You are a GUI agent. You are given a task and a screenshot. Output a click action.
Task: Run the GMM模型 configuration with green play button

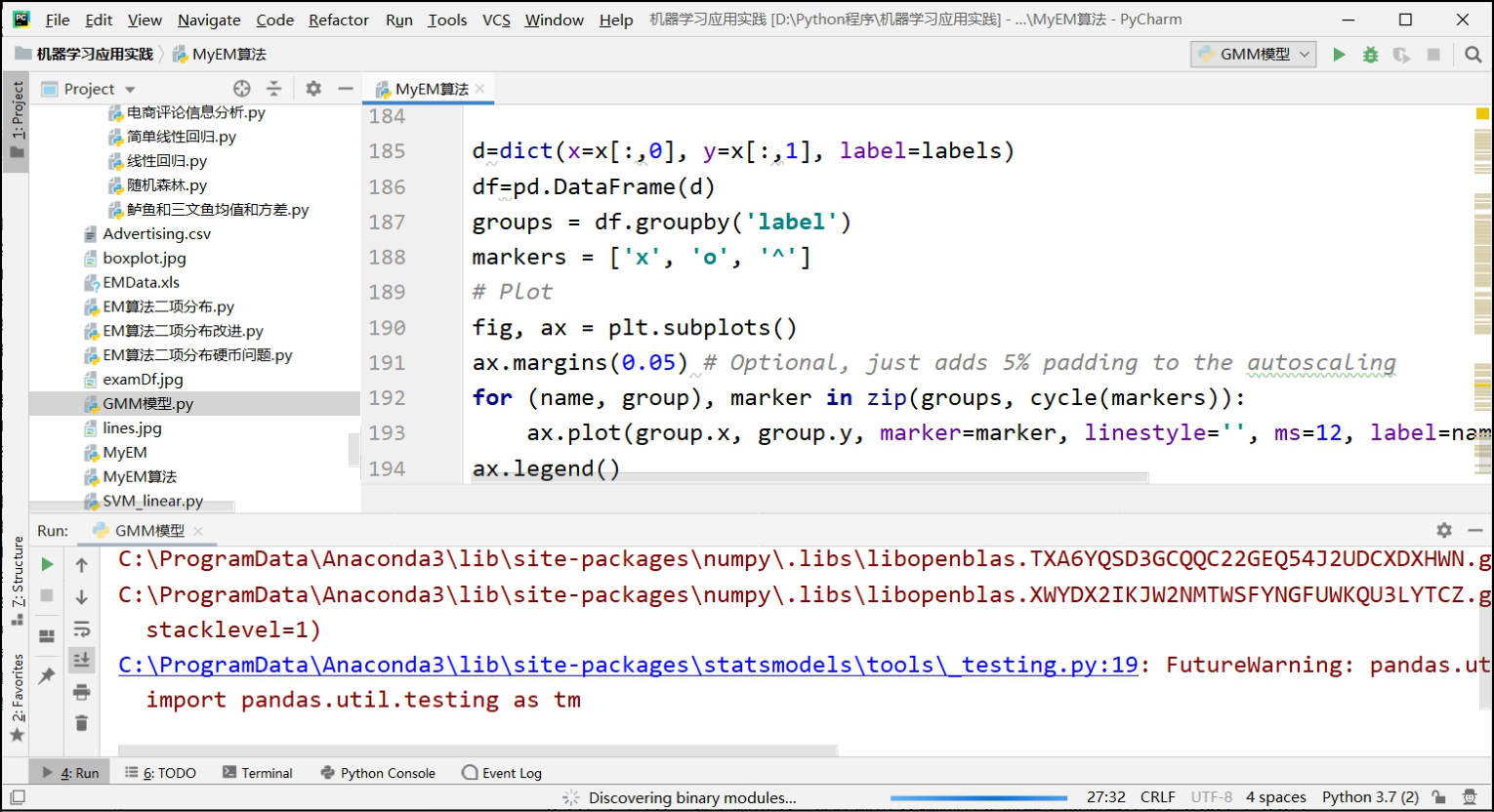coord(1339,55)
